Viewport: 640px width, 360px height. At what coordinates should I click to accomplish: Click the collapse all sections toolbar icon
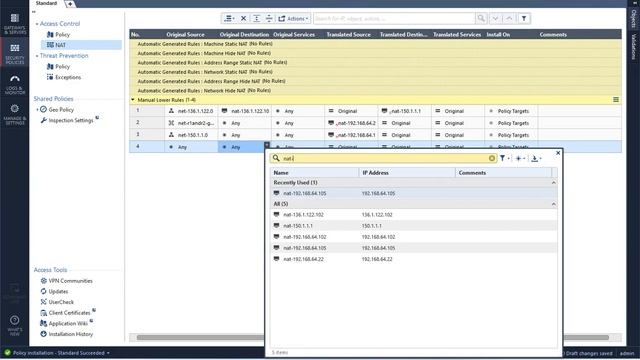pos(269,18)
